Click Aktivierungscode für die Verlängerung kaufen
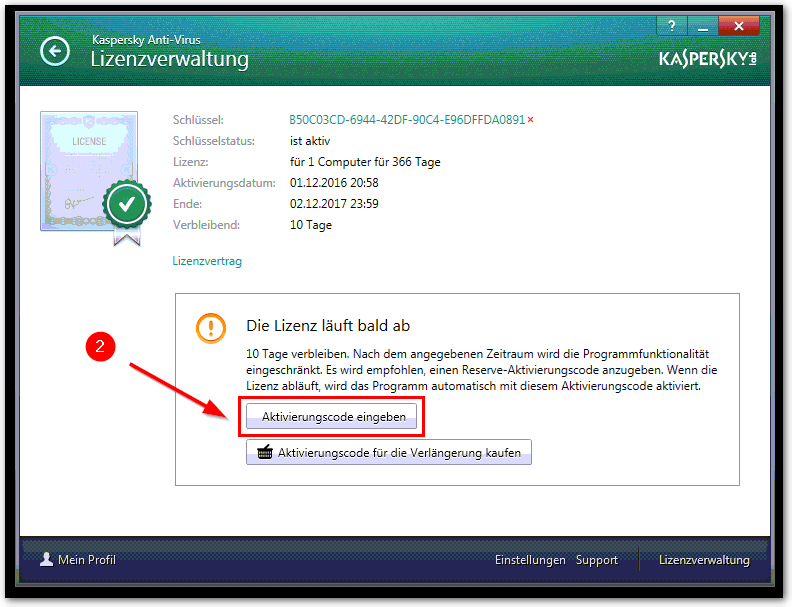 [388, 452]
